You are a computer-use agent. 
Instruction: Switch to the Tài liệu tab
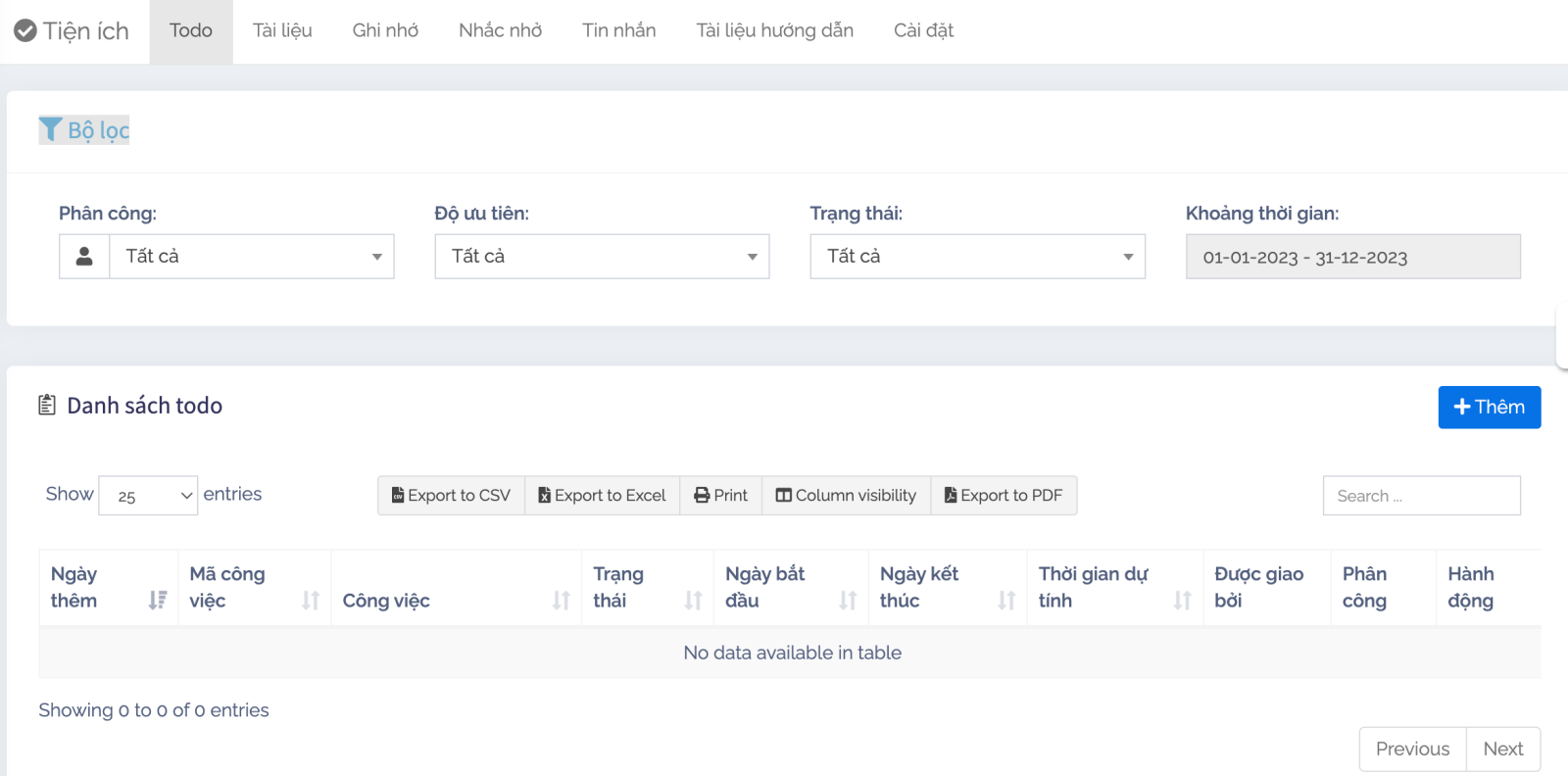282,31
